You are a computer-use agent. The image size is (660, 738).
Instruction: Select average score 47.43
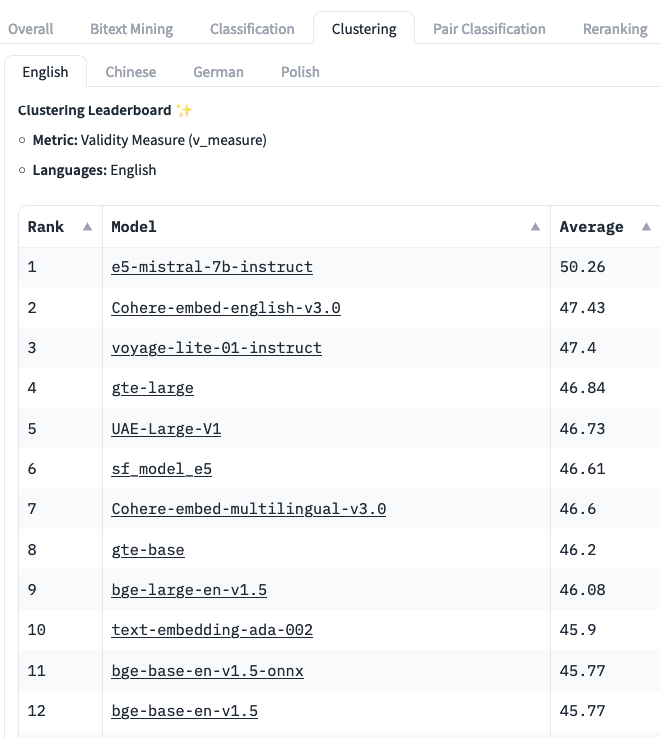582,308
